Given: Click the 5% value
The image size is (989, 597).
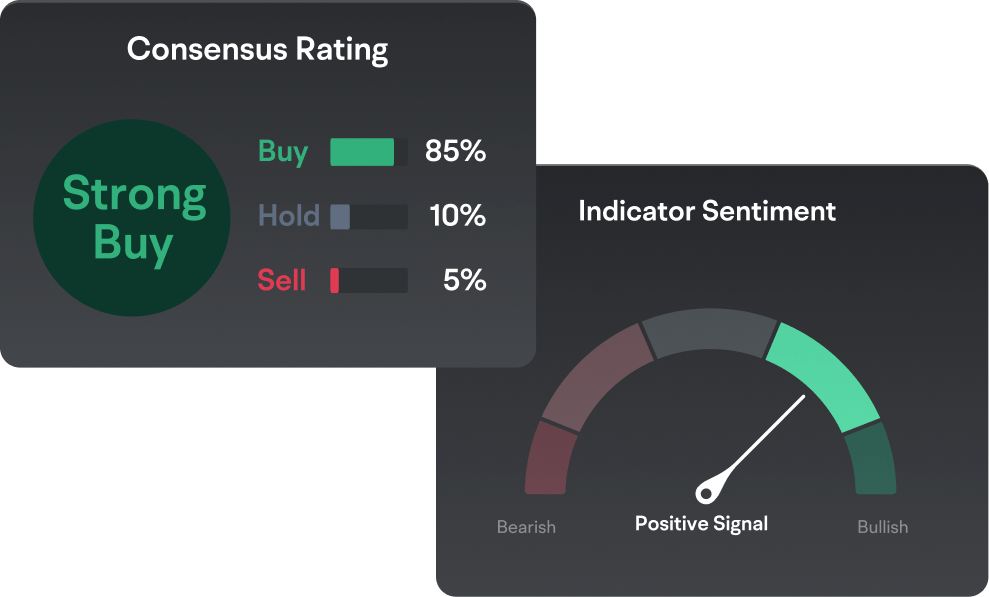Looking at the screenshot, I should click(x=464, y=281).
